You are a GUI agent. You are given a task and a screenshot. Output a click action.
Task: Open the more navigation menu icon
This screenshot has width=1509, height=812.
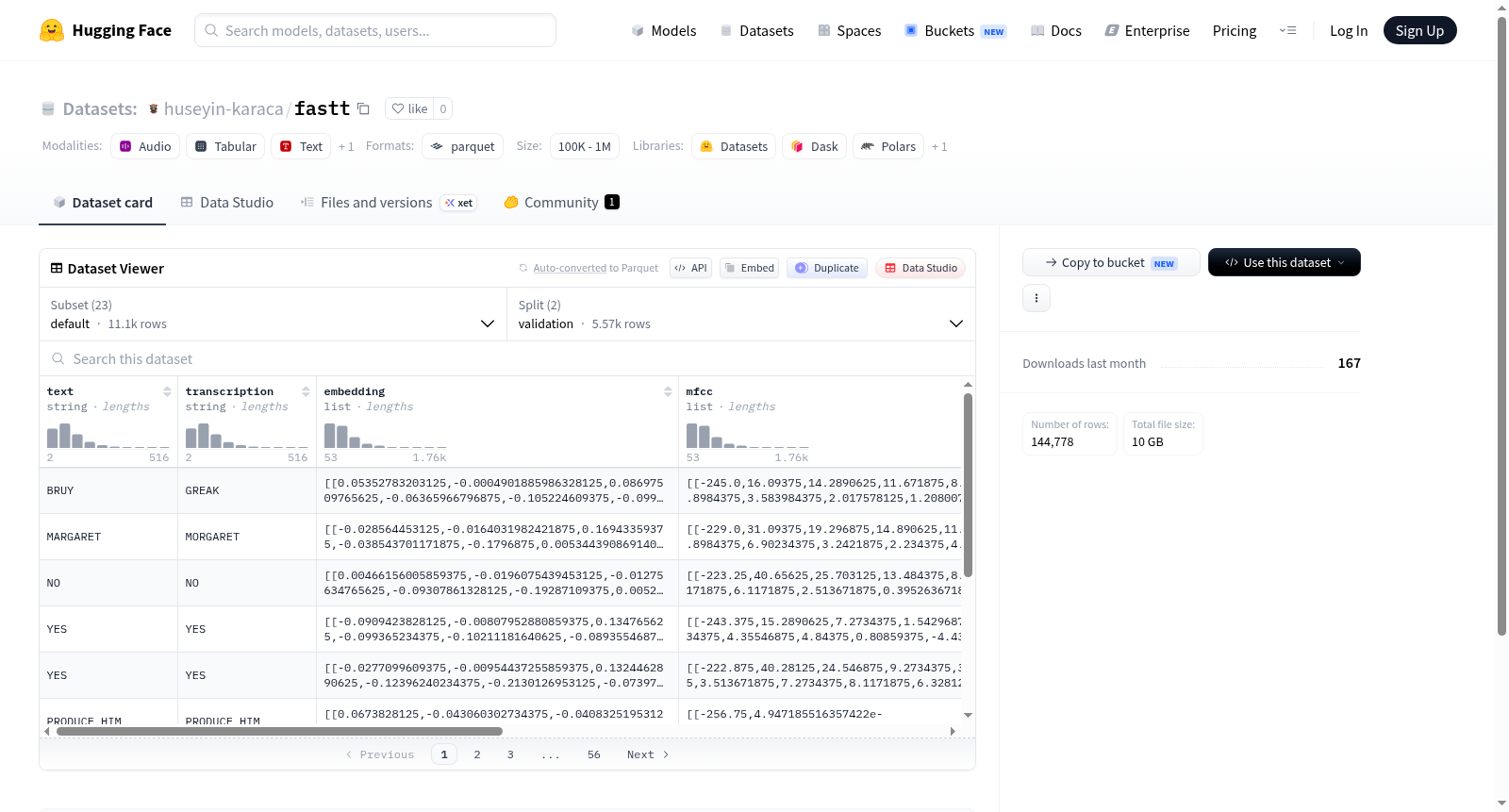[x=1287, y=30]
